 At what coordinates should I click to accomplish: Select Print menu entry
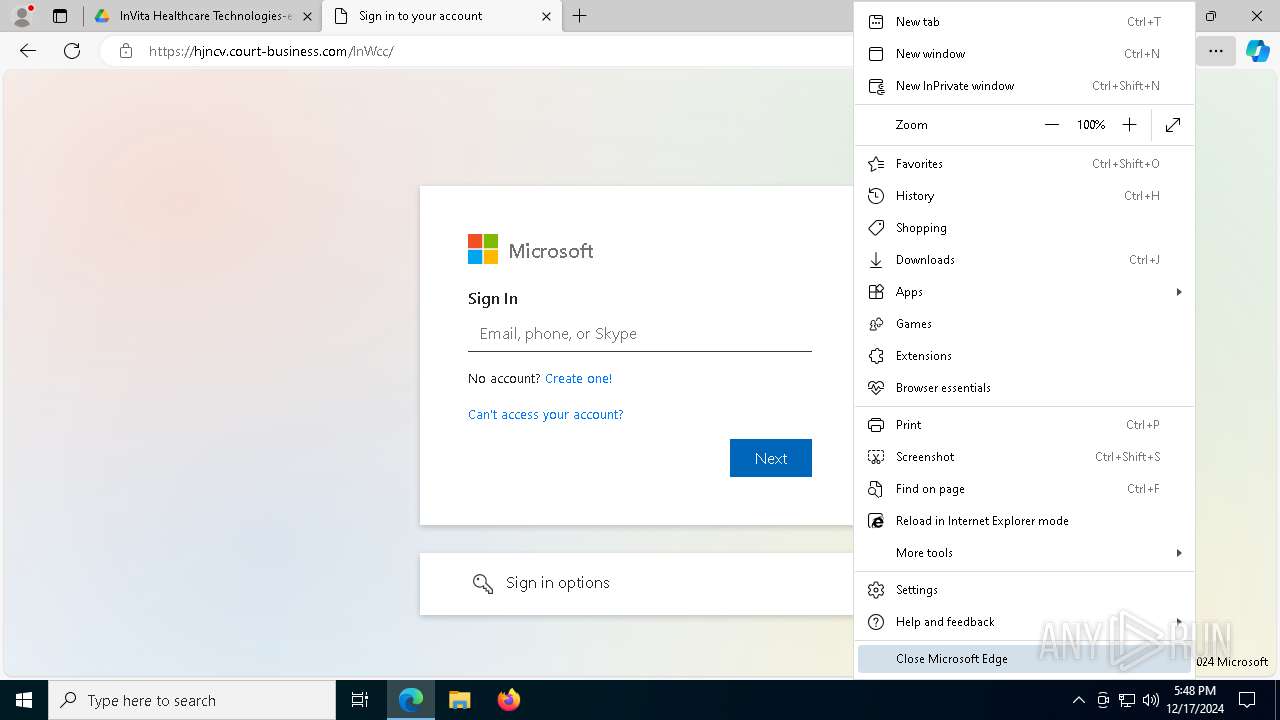(x=1025, y=425)
